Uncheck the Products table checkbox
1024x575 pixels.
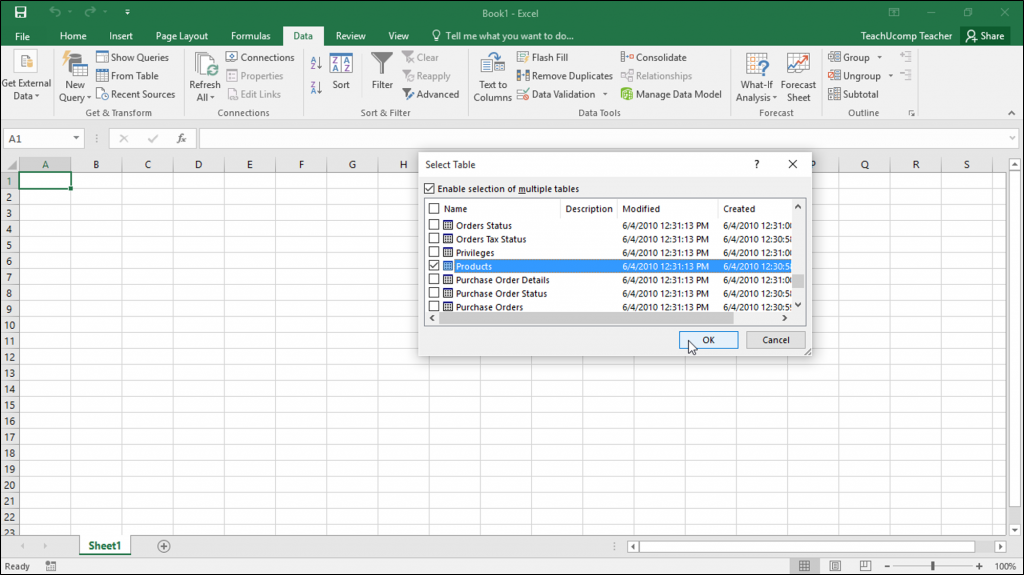click(x=434, y=267)
